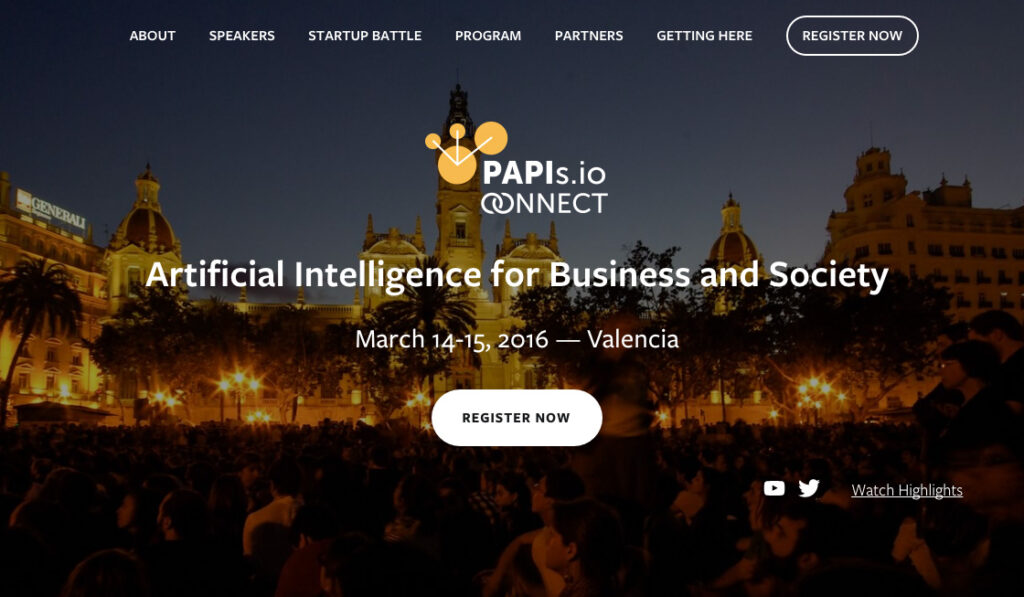Click the March 14-15, 2016 Valencia date line
This screenshot has height=597, width=1024.
[x=517, y=340]
